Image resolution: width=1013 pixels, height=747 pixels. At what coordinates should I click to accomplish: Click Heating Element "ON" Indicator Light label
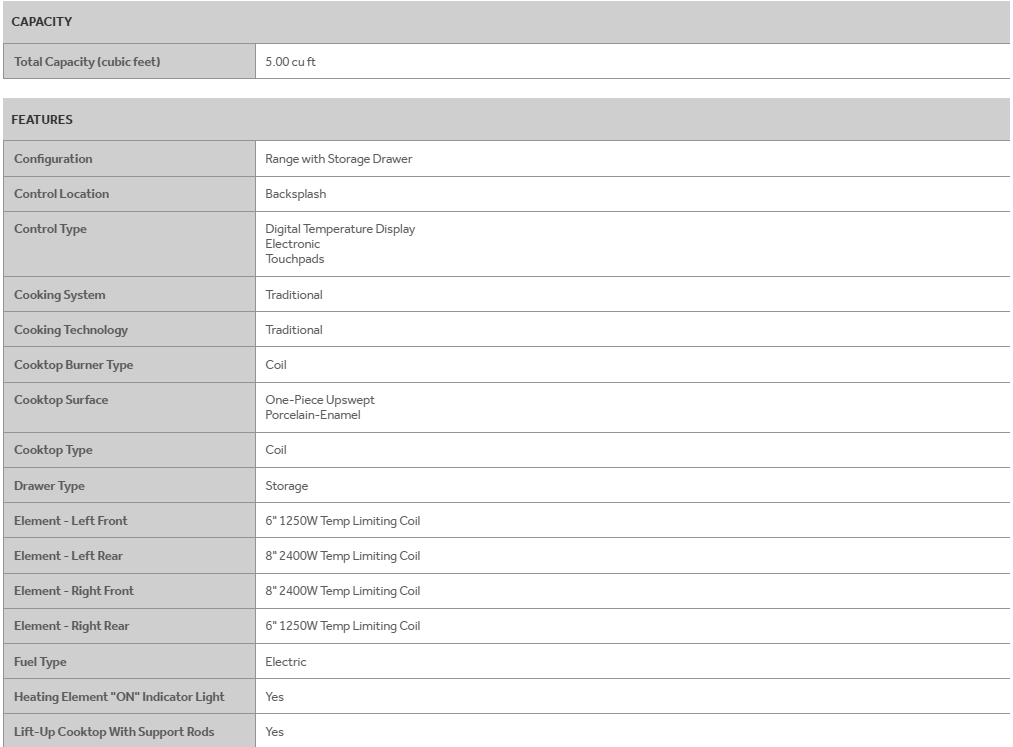tap(119, 697)
